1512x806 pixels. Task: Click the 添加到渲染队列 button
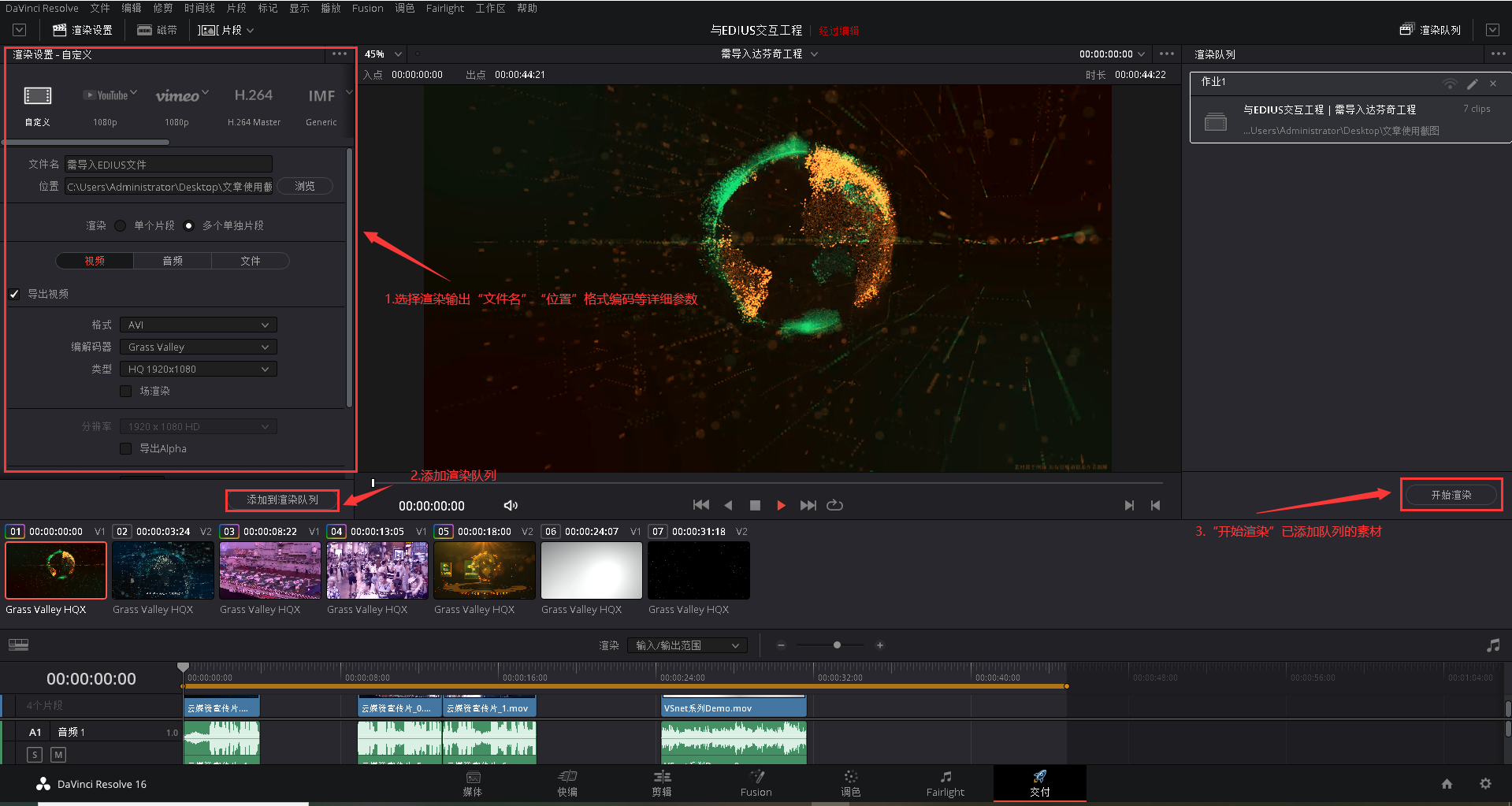pos(282,500)
